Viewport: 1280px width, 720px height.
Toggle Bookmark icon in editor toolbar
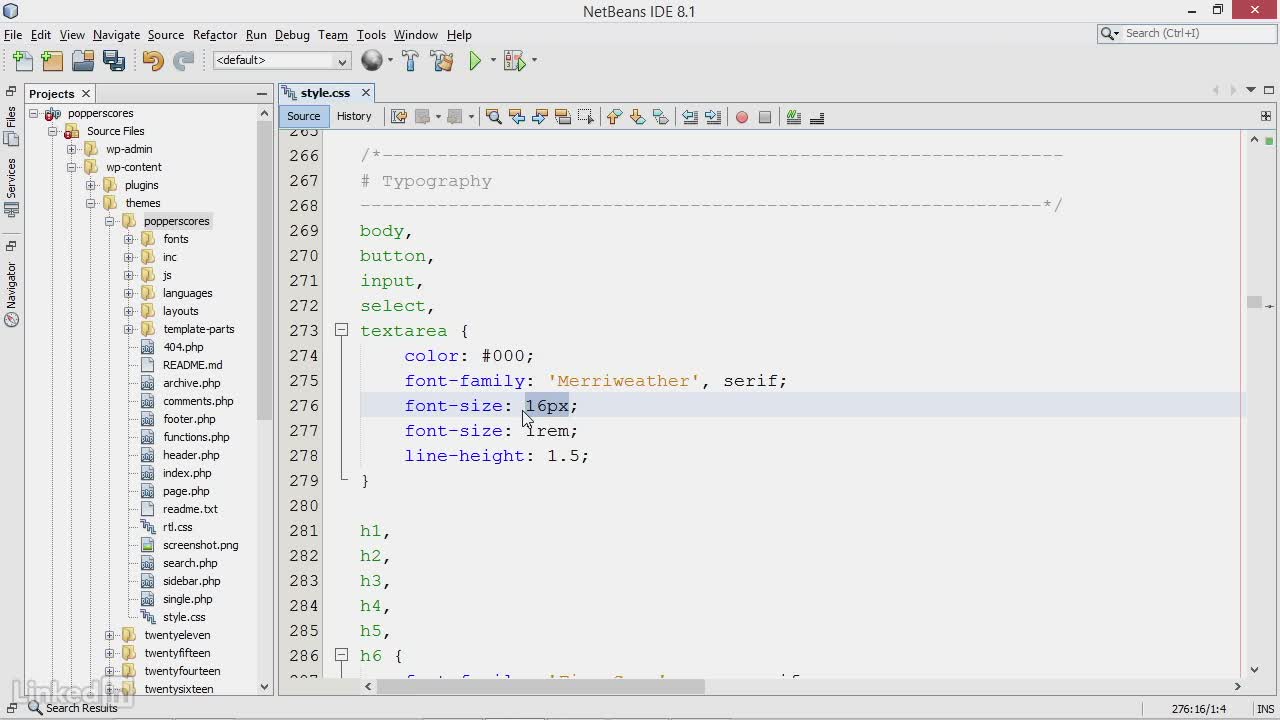tap(660, 117)
